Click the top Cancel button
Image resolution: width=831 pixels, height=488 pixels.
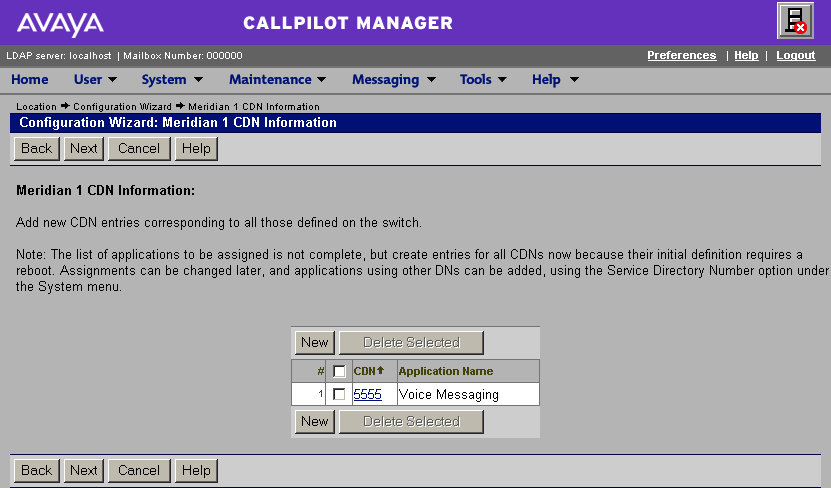(x=139, y=148)
